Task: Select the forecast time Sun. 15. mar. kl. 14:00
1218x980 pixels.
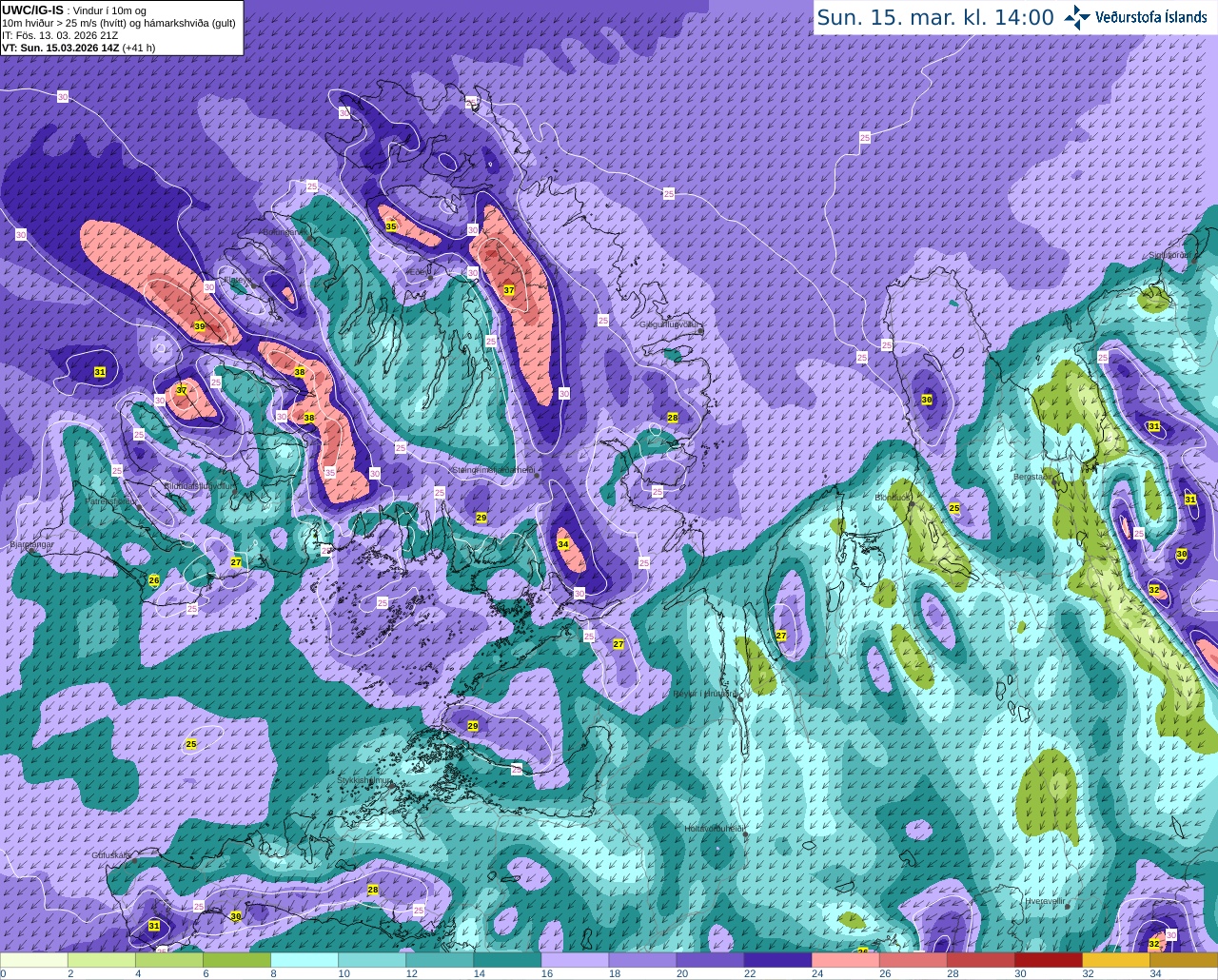Action: (x=935, y=17)
